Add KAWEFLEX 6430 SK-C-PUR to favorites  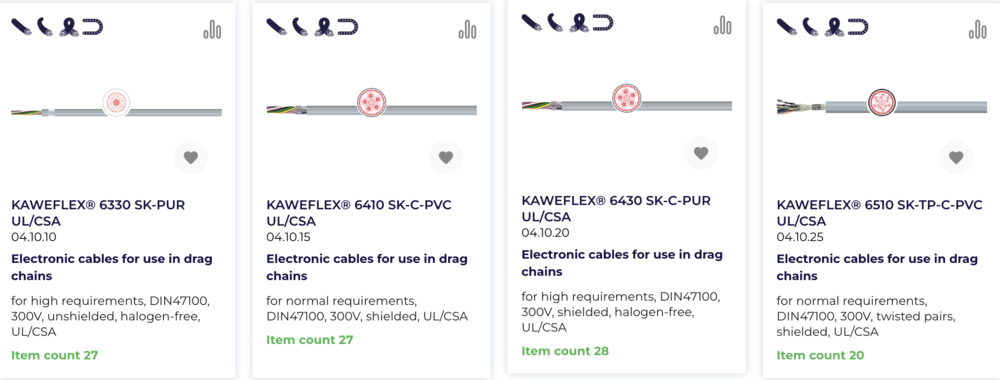click(x=701, y=152)
